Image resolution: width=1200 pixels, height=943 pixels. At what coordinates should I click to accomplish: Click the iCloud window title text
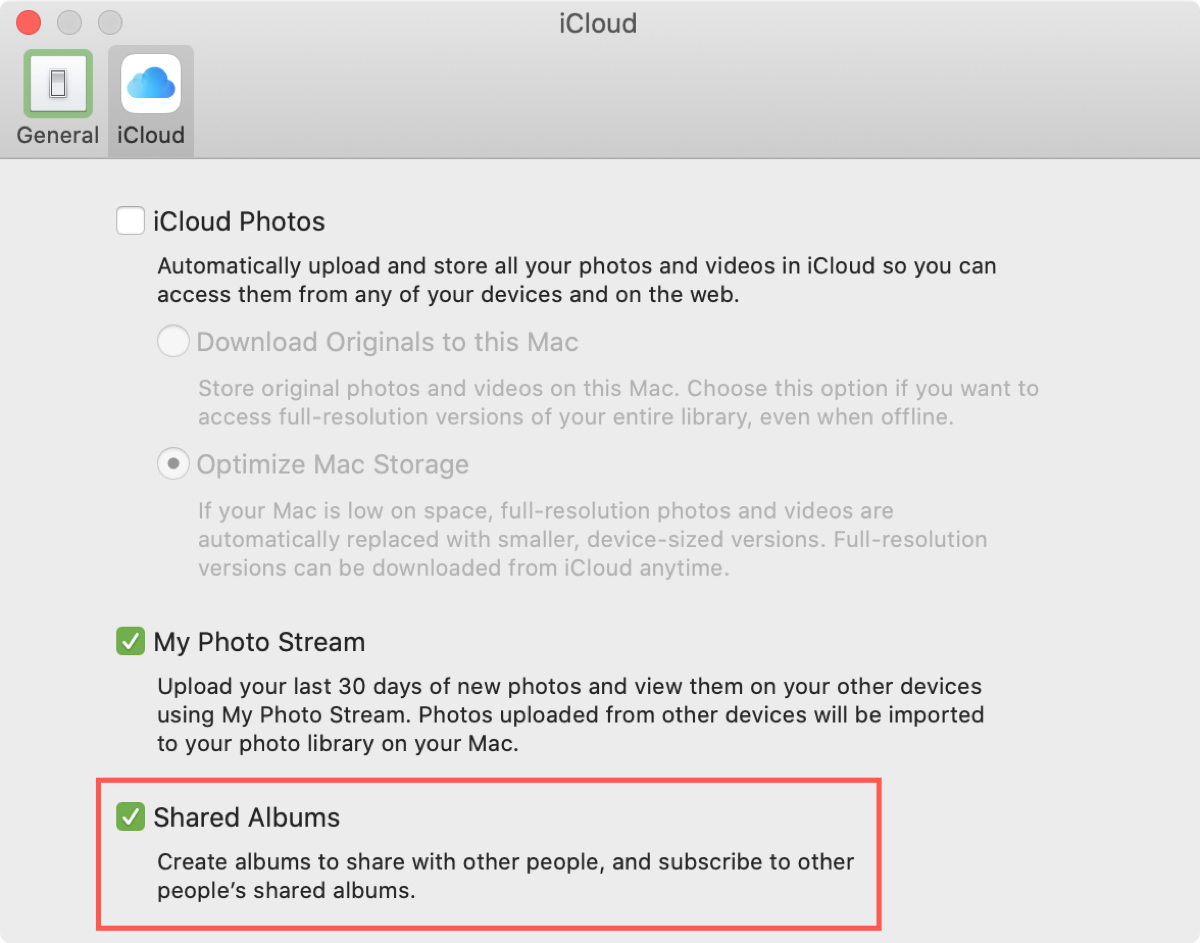[598, 23]
